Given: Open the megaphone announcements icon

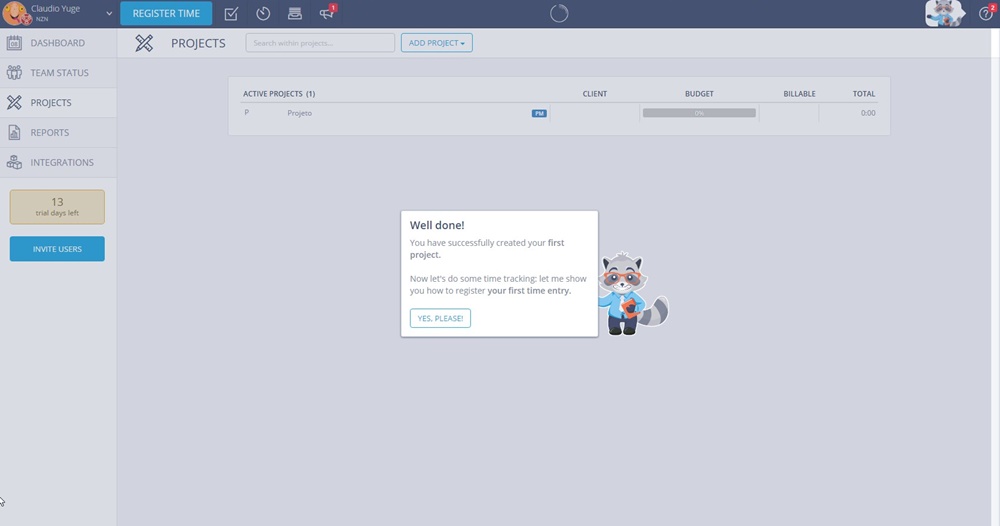Looking at the screenshot, I should coord(326,14).
